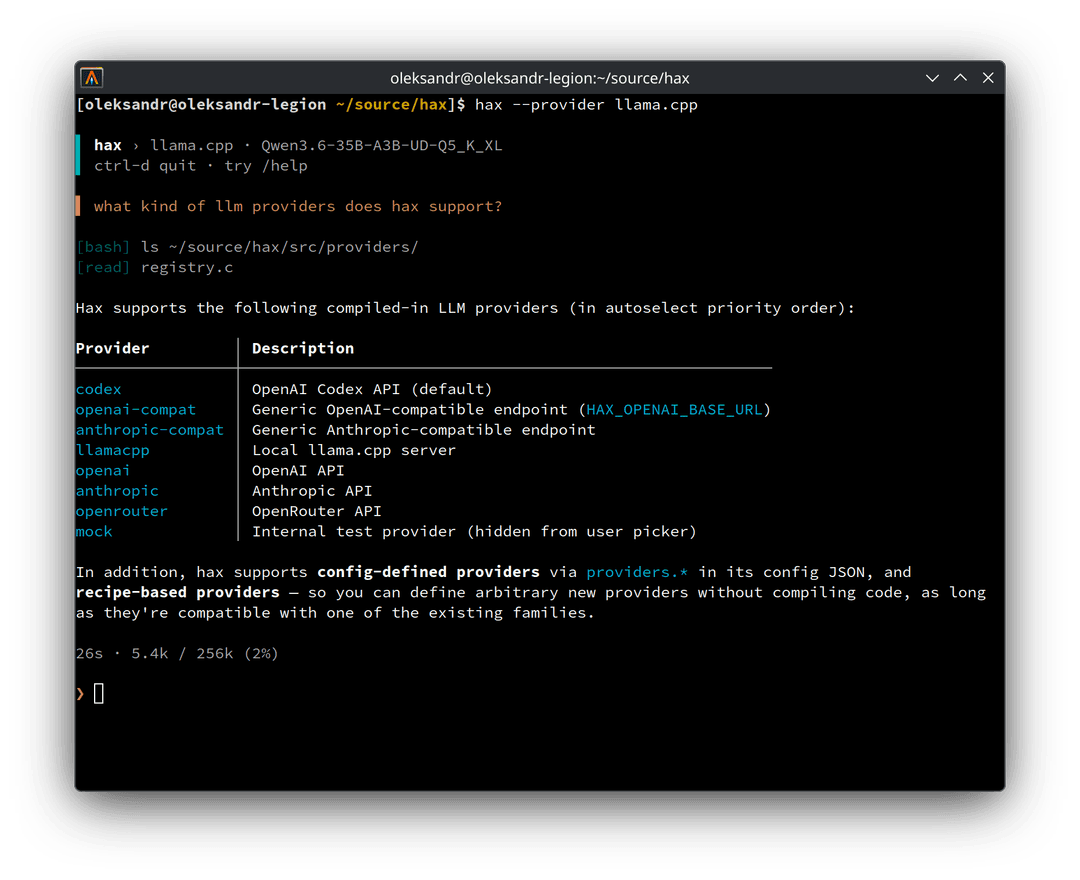This screenshot has width=1080, height=880.
Task: Click 'OpenRouter API' description cell
Action: click(316, 512)
